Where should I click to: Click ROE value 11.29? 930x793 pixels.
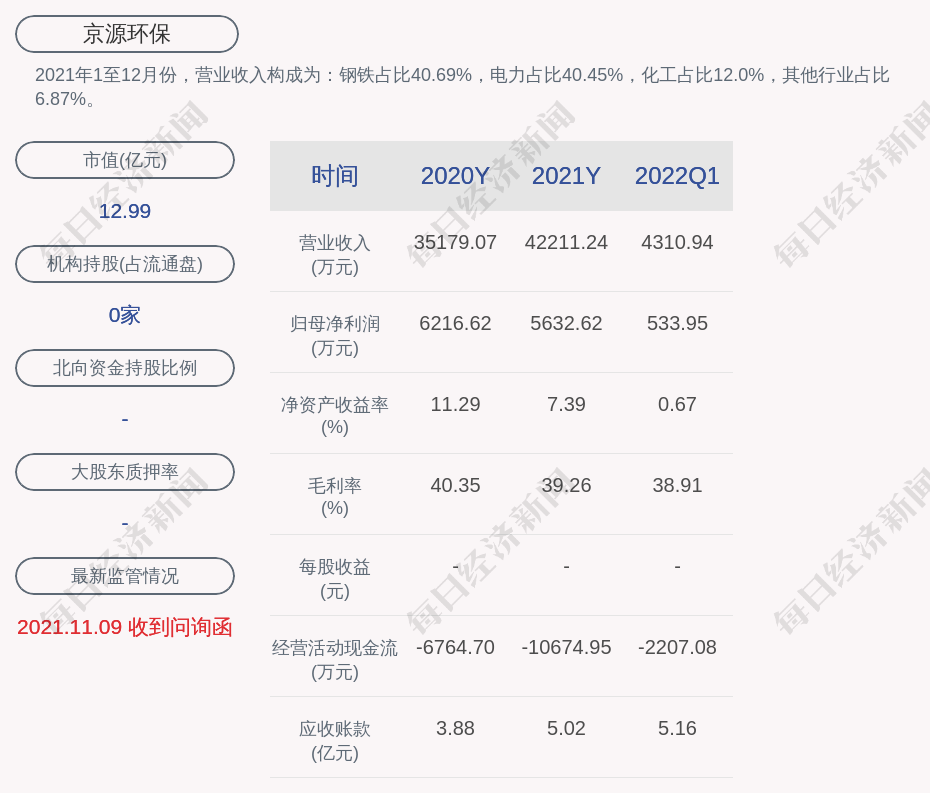pos(455,405)
